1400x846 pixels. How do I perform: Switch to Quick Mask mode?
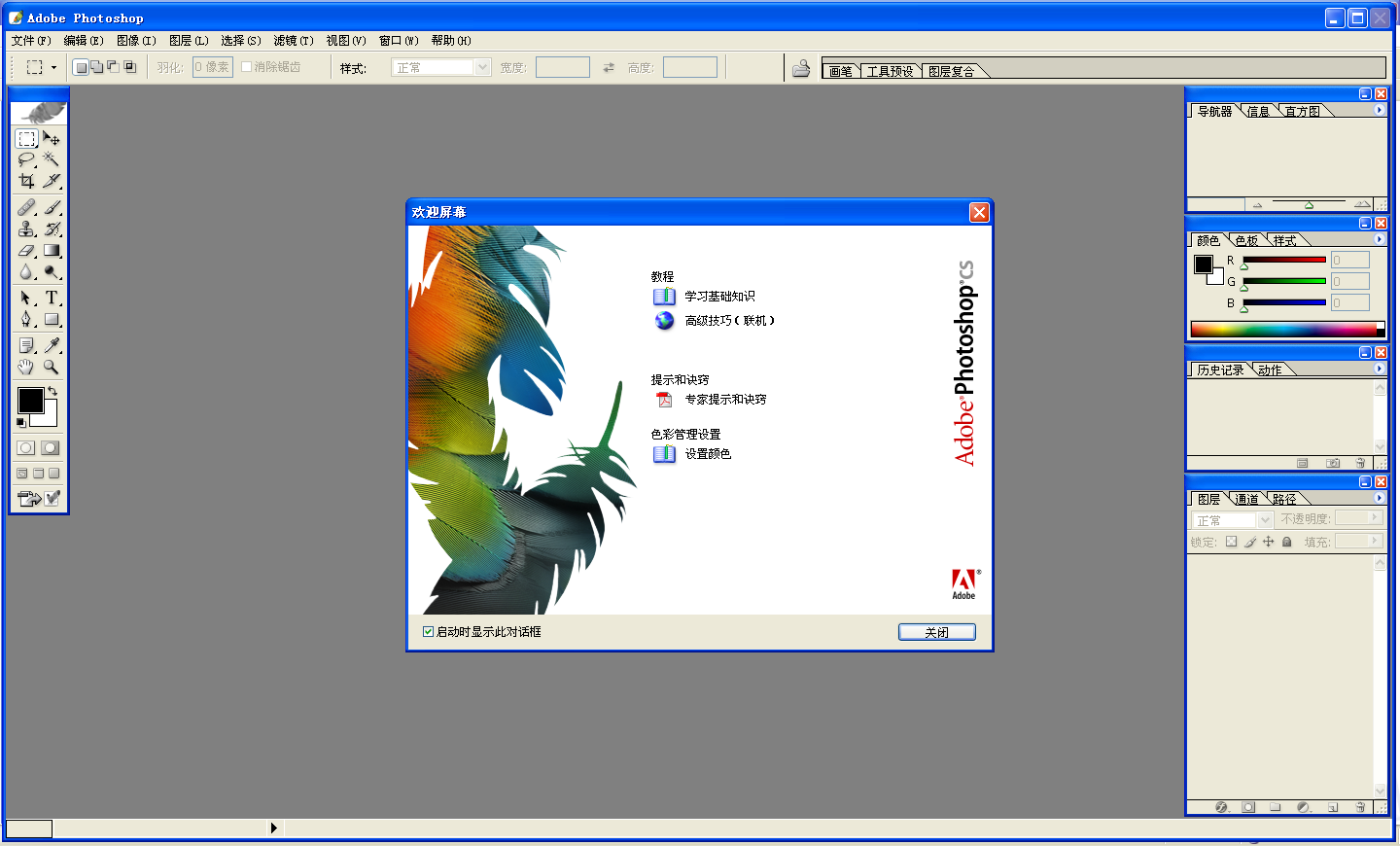coord(51,447)
